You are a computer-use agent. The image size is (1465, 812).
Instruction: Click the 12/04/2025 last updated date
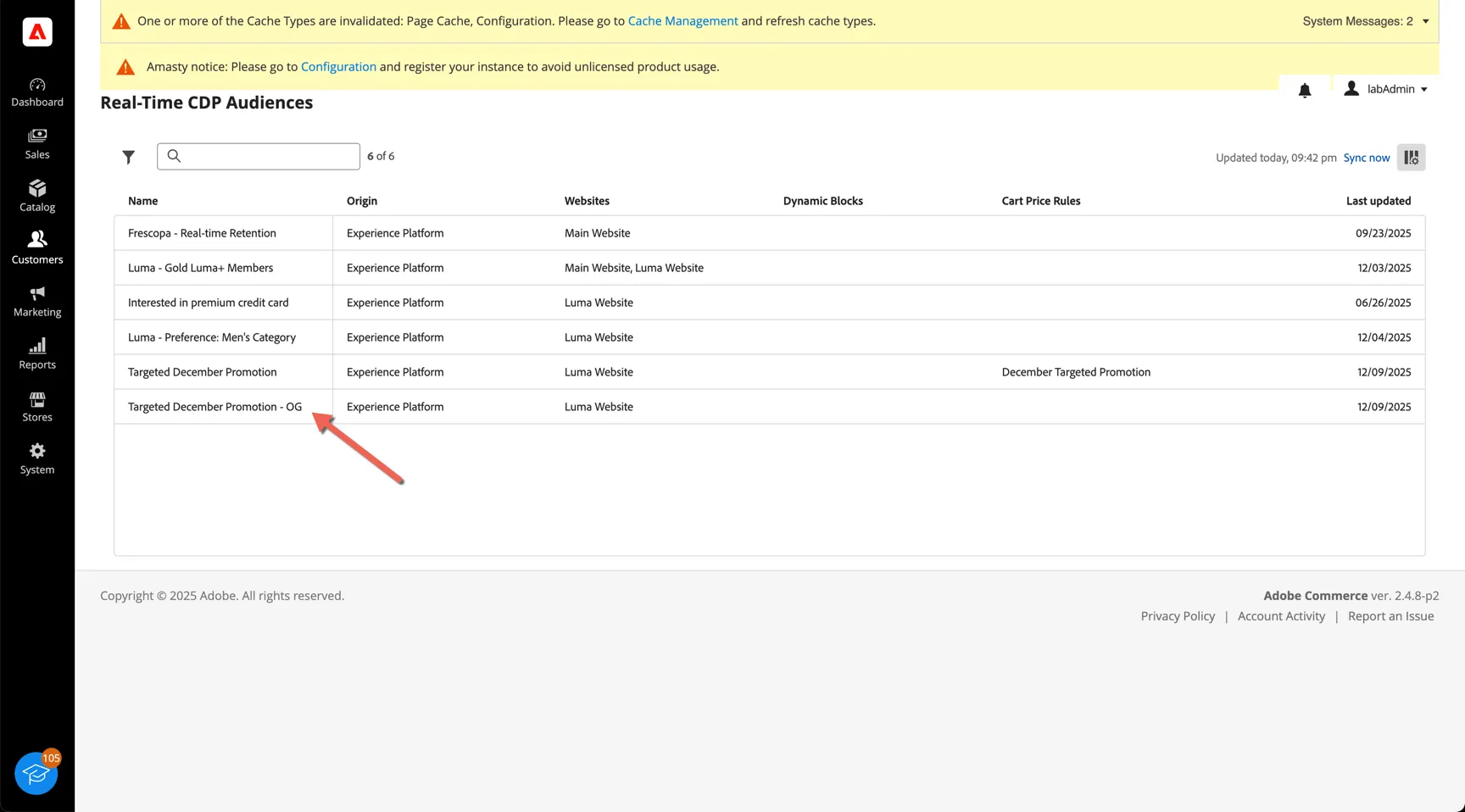point(1384,337)
